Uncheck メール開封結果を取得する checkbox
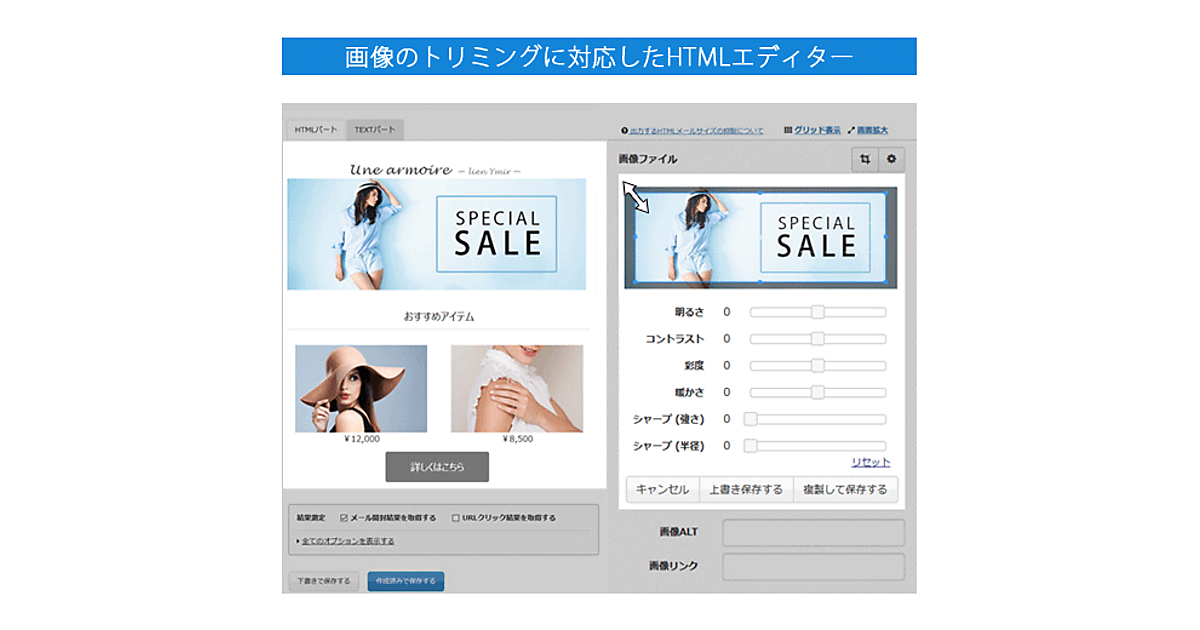The height and width of the screenshot is (630, 1200). pyautogui.click(x=344, y=518)
